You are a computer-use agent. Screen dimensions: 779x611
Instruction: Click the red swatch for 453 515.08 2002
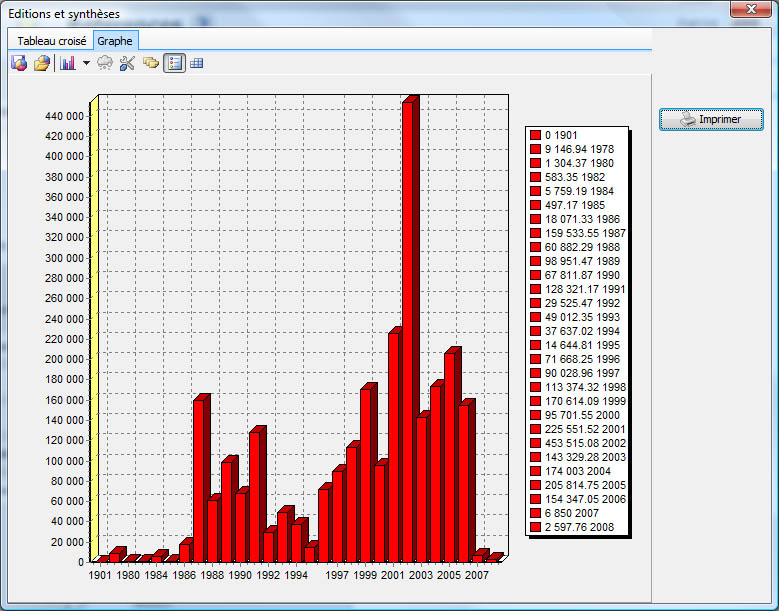coord(535,443)
